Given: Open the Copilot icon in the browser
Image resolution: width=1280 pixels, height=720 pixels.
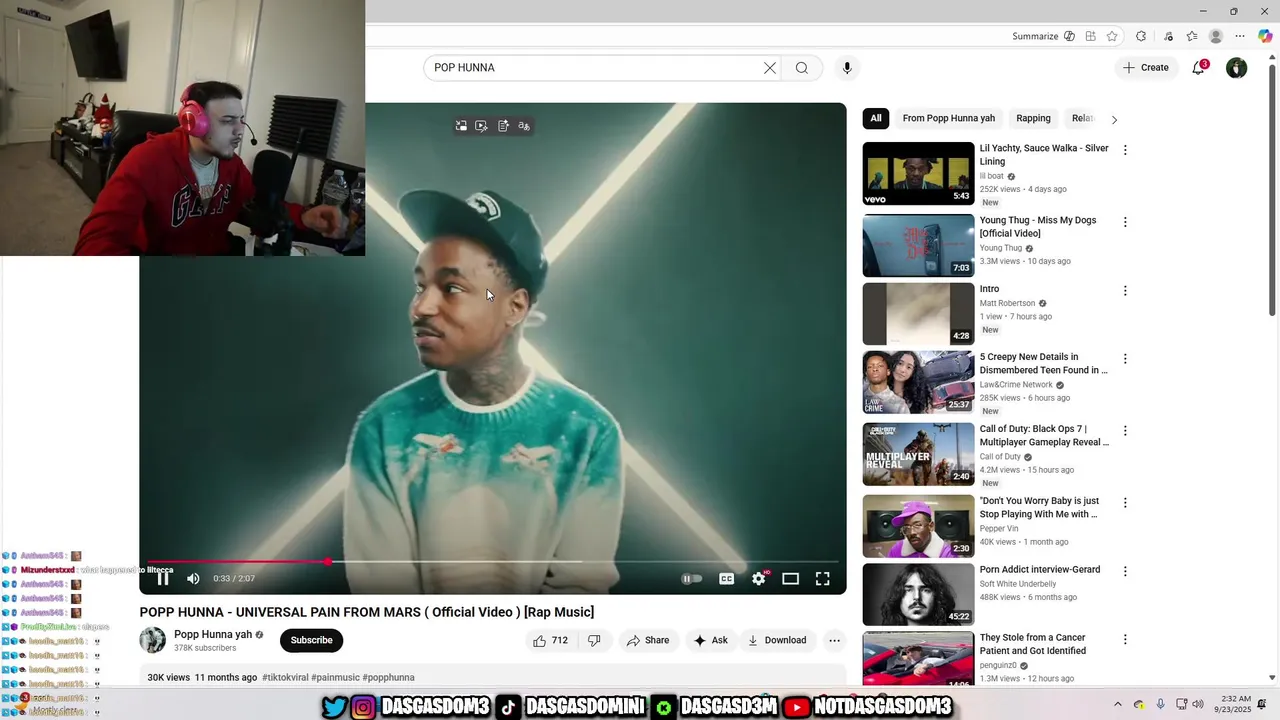Looking at the screenshot, I should click(x=1265, y=36).
